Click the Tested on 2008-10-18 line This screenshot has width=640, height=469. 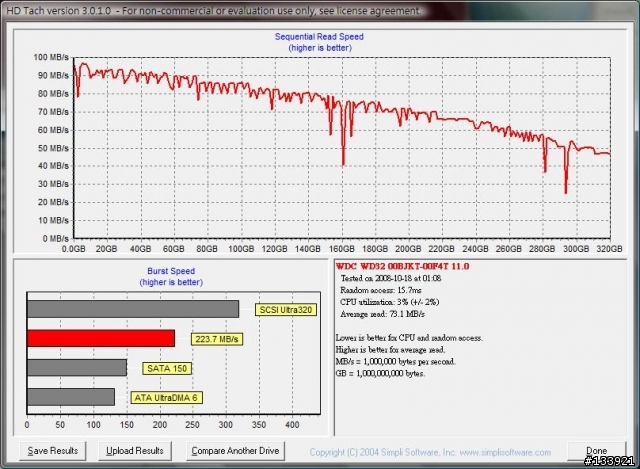click(x=391, y=278)
